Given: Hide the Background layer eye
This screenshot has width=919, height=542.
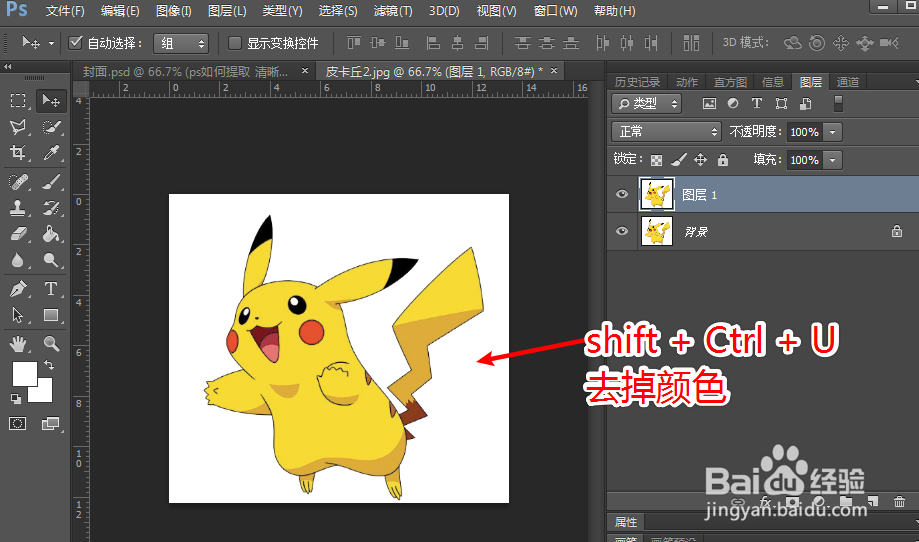Looking at the screenshot, I should coord(622,231).
